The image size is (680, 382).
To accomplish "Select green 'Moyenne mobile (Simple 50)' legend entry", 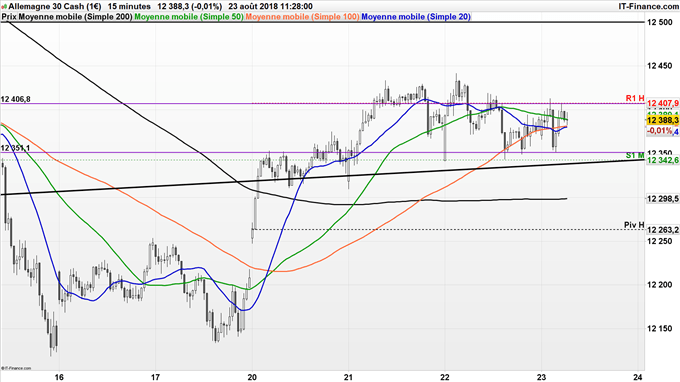I will point(189,17).
